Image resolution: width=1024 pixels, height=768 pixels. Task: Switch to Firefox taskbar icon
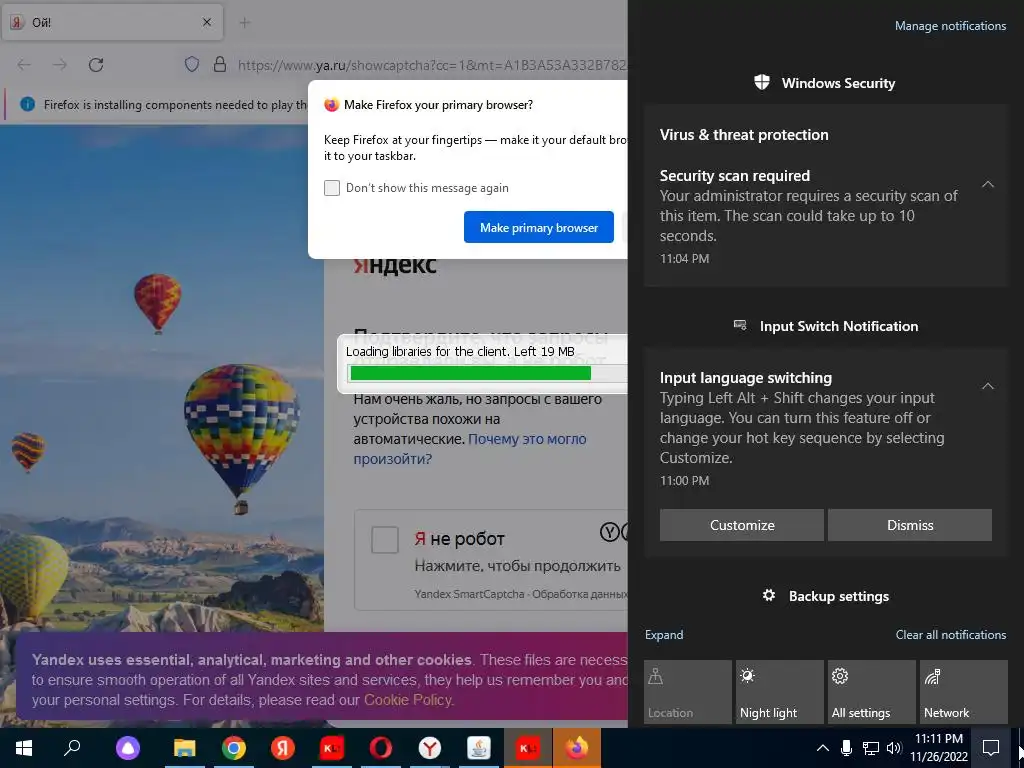tap(577, 748)
